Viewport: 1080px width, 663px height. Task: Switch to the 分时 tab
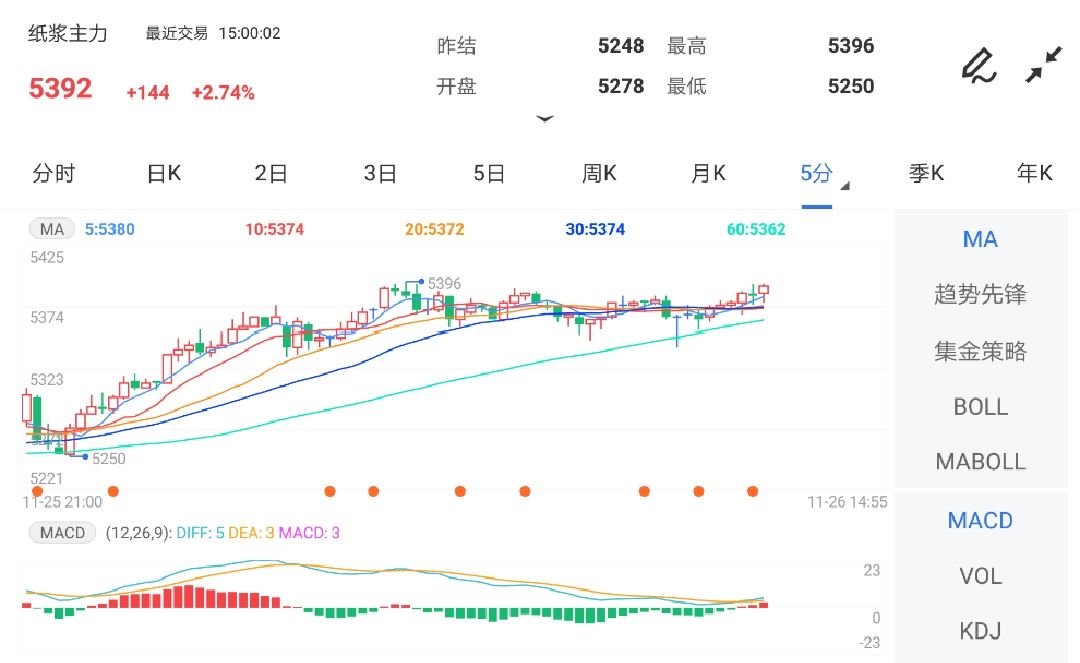[x=56, y=173]
